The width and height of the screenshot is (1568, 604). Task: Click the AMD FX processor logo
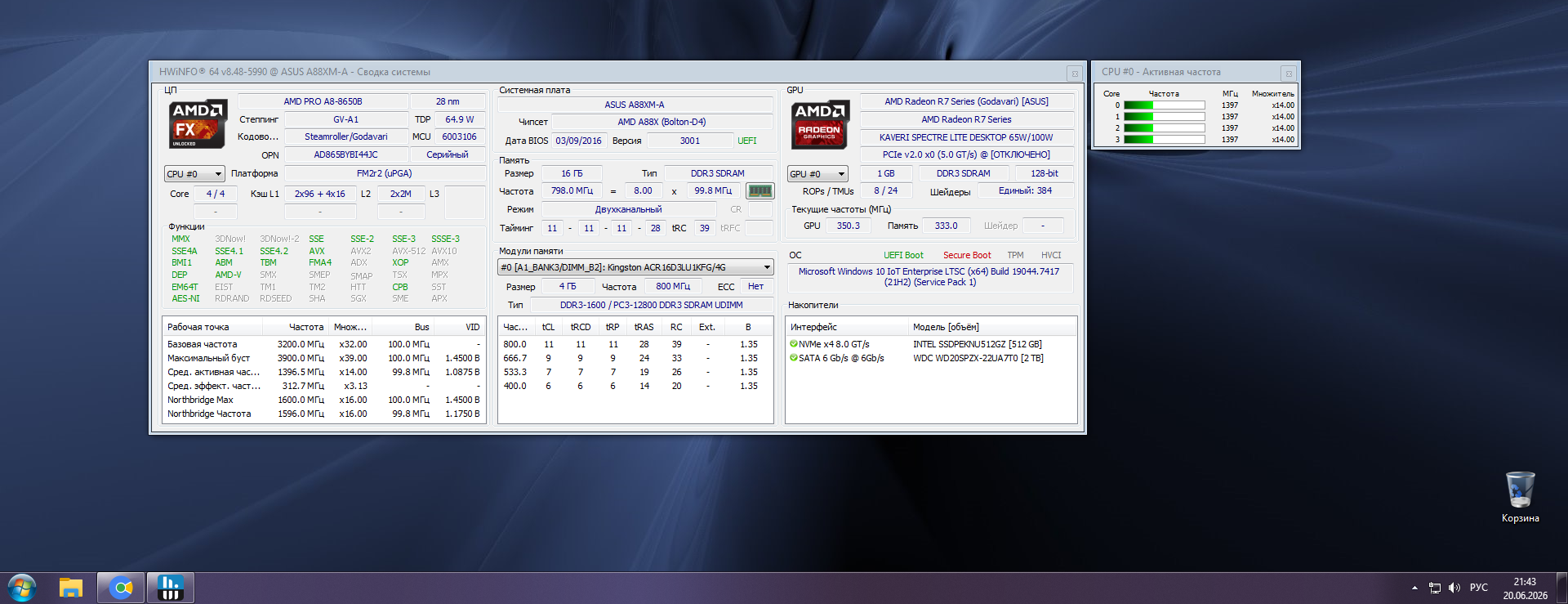coord(197,124)
